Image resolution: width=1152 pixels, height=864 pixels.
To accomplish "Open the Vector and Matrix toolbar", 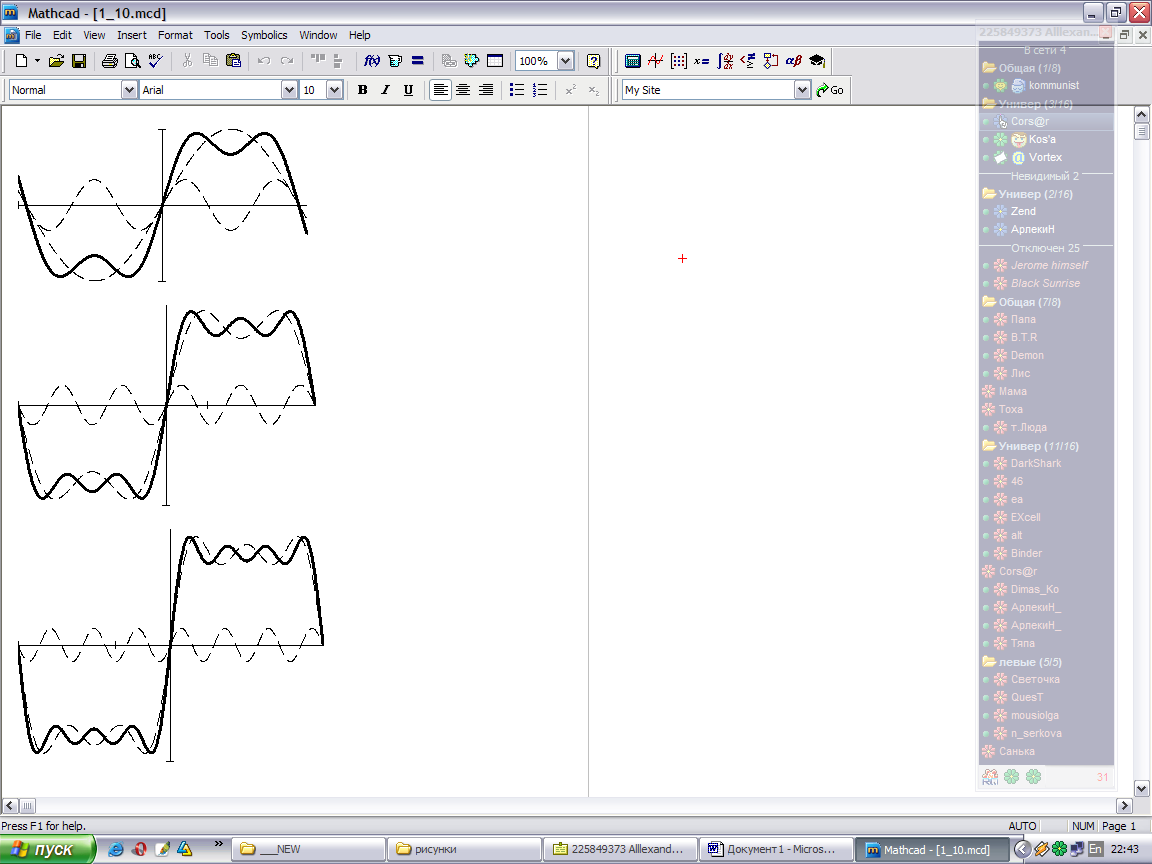I will [678, 61].
